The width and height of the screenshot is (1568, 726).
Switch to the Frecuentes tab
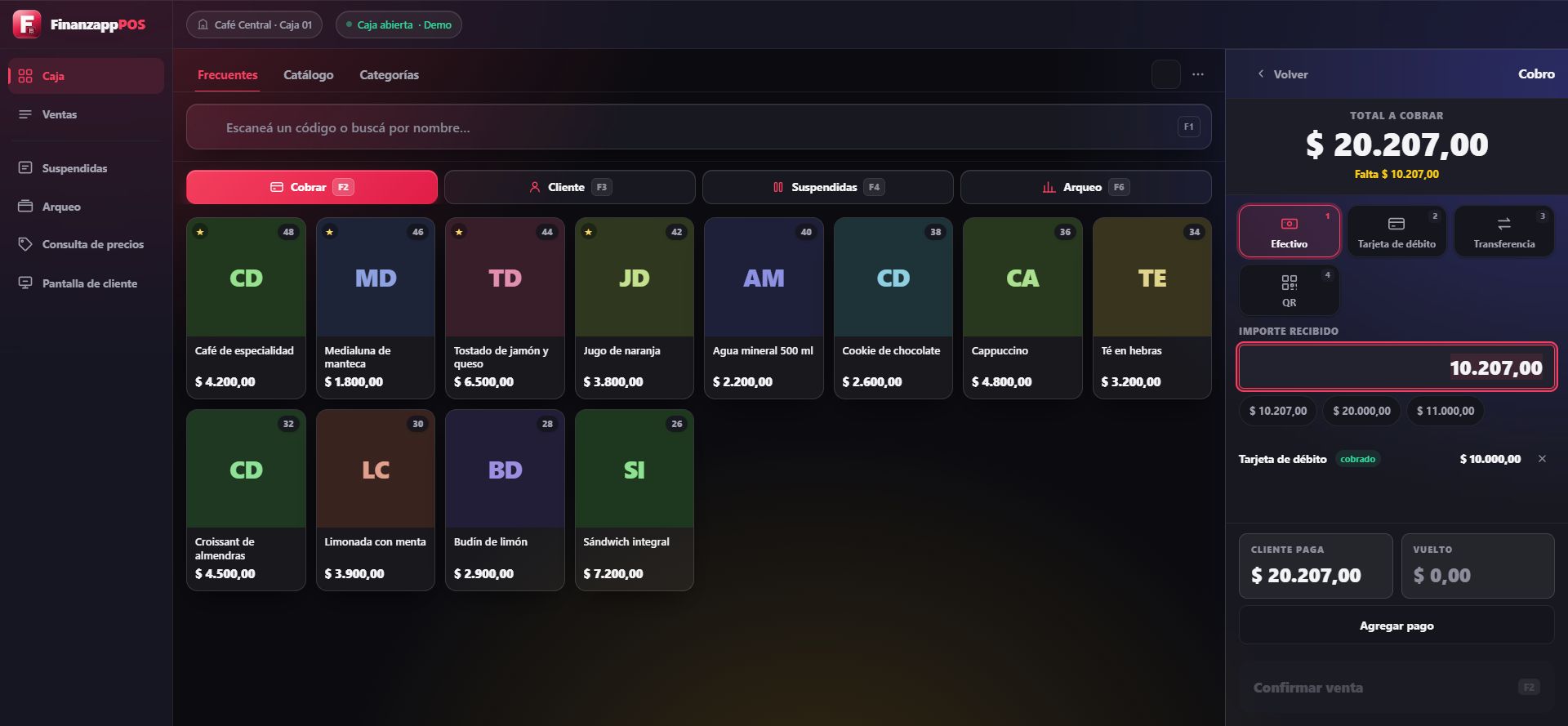228,75
